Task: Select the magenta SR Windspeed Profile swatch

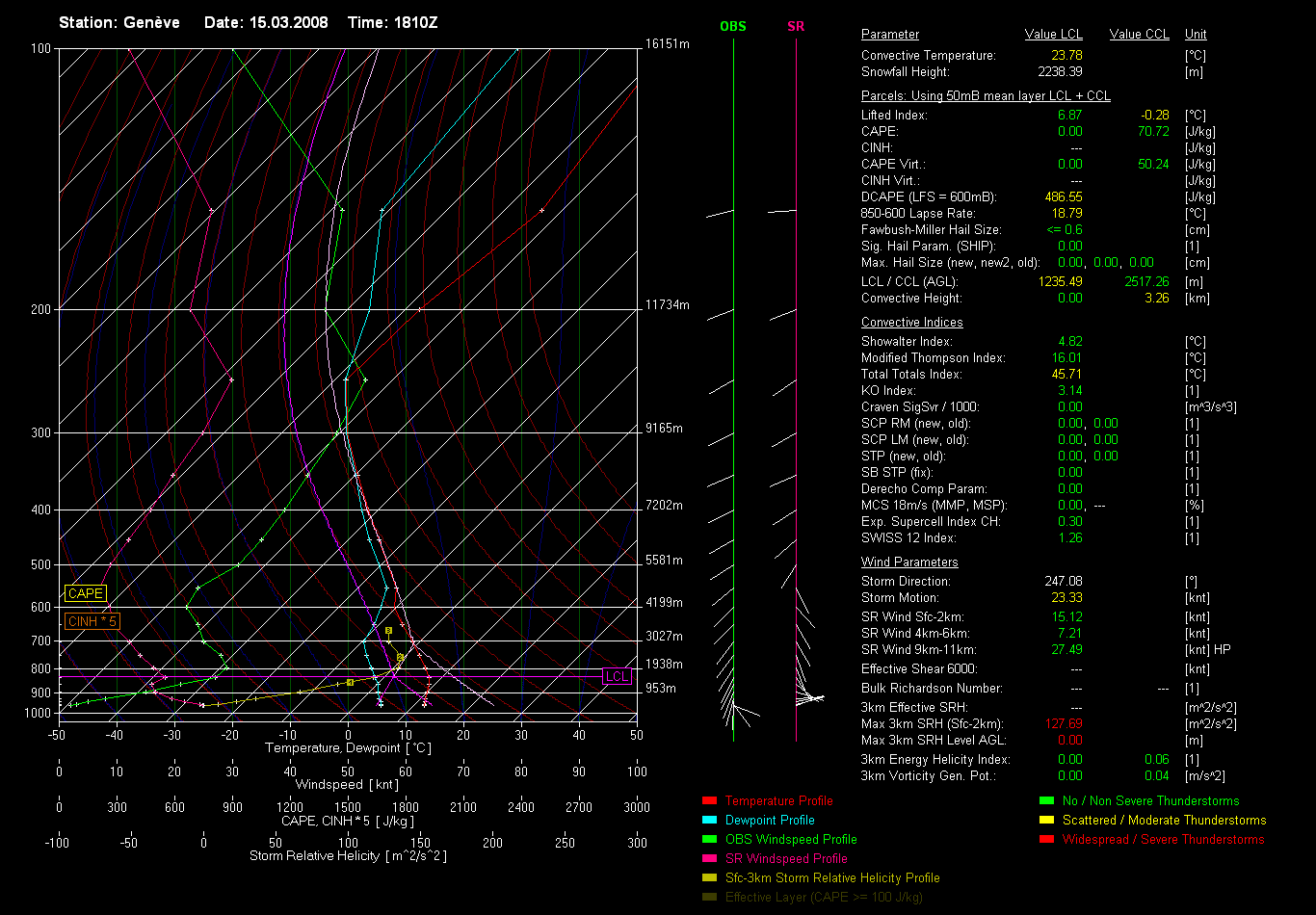Action: click(x=709, y=858)
